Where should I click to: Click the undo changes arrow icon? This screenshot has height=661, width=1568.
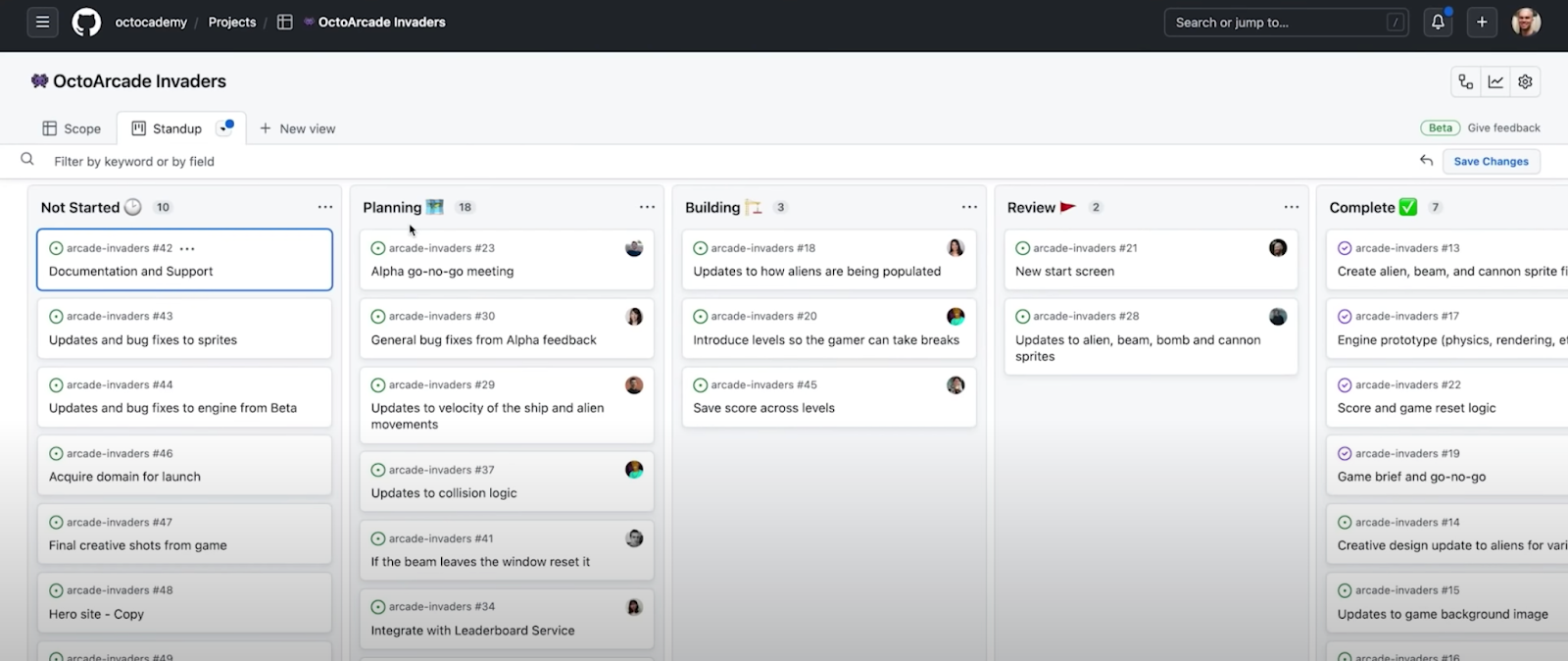[1426, 161]
